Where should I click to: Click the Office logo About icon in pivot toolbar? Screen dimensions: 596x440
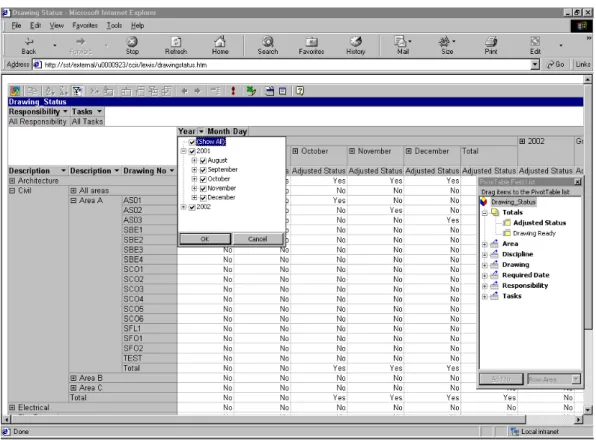15,91
